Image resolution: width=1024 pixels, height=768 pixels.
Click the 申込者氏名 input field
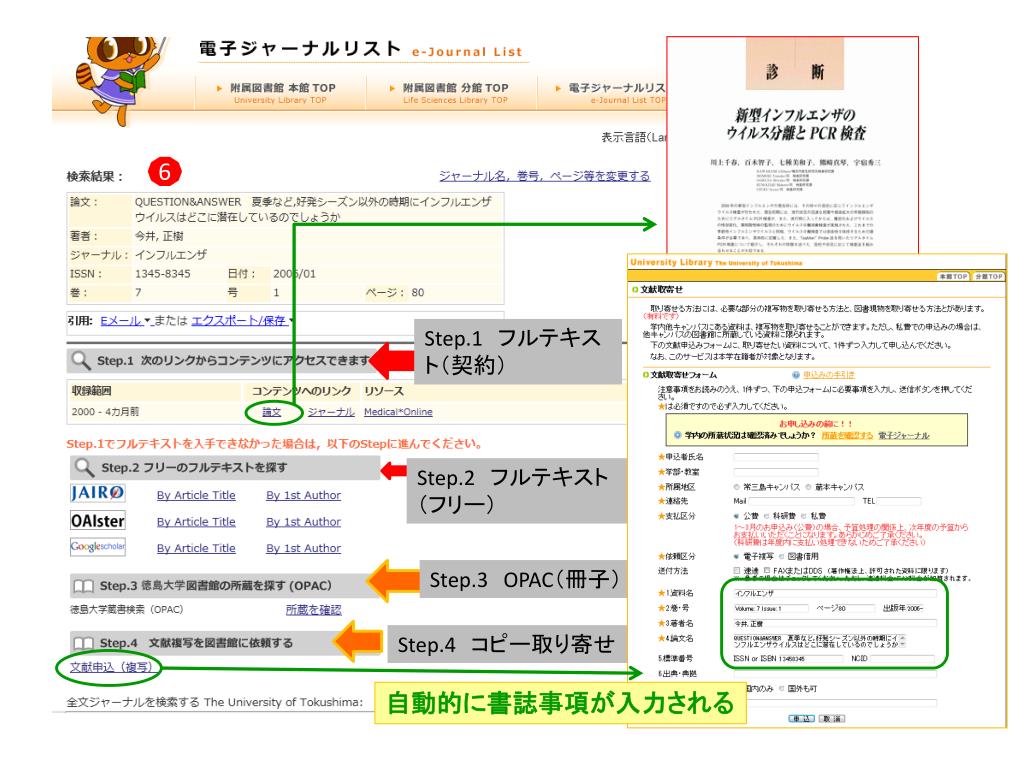(776, 457)
